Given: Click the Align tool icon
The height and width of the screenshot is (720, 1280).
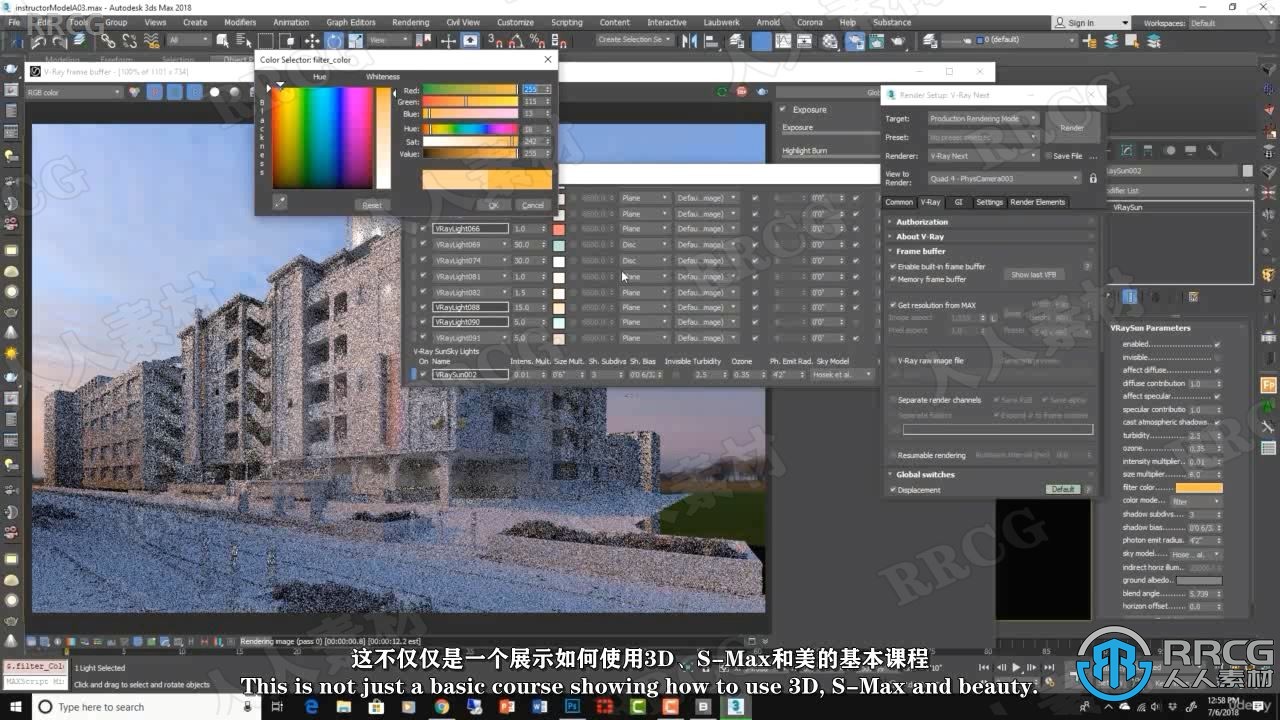Looking at the screenshot, I should pyautogui.click(x=713, y=40).
